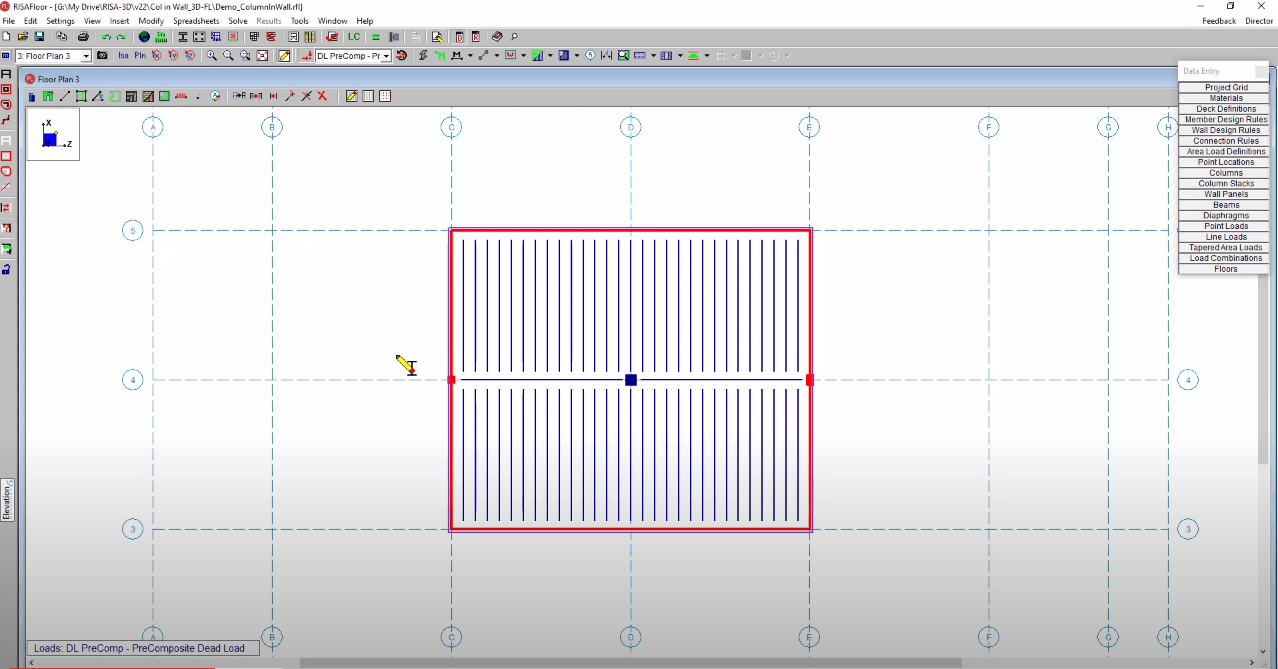Switch to isometric view with Iso button
The width and height of the screenshot is (1278, 669).
point(124,56)
